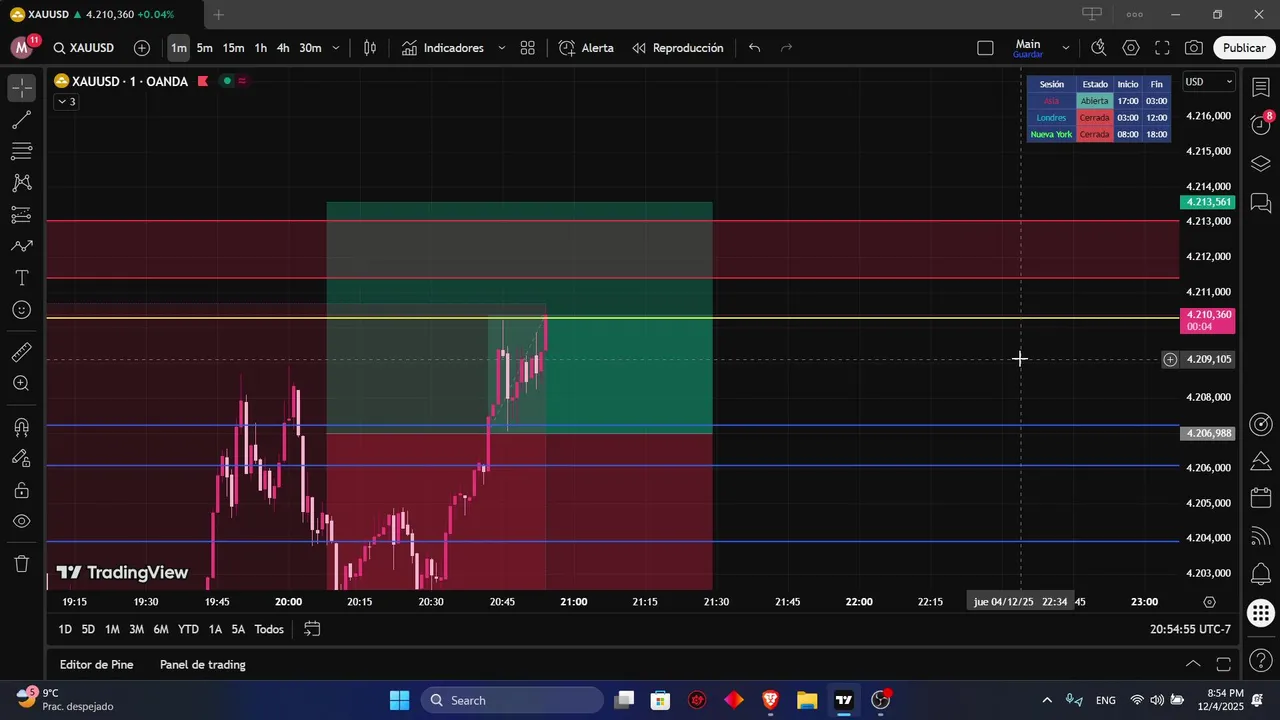Open chart settings gear in toolbar

point(1131,48)
